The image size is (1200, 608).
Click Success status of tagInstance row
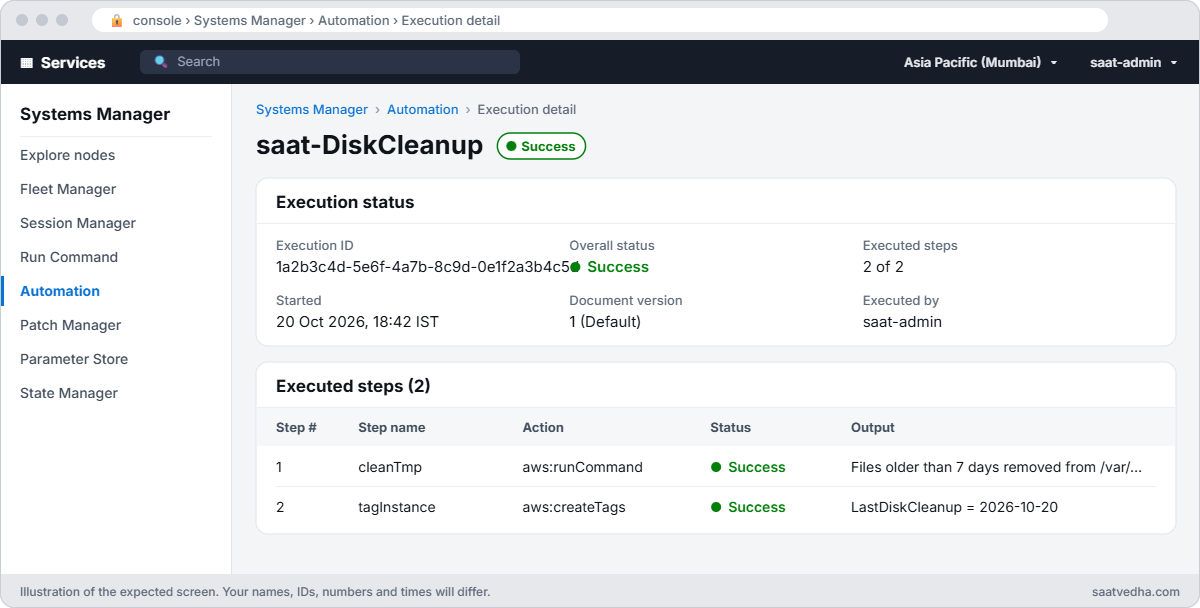click(748, 507)
